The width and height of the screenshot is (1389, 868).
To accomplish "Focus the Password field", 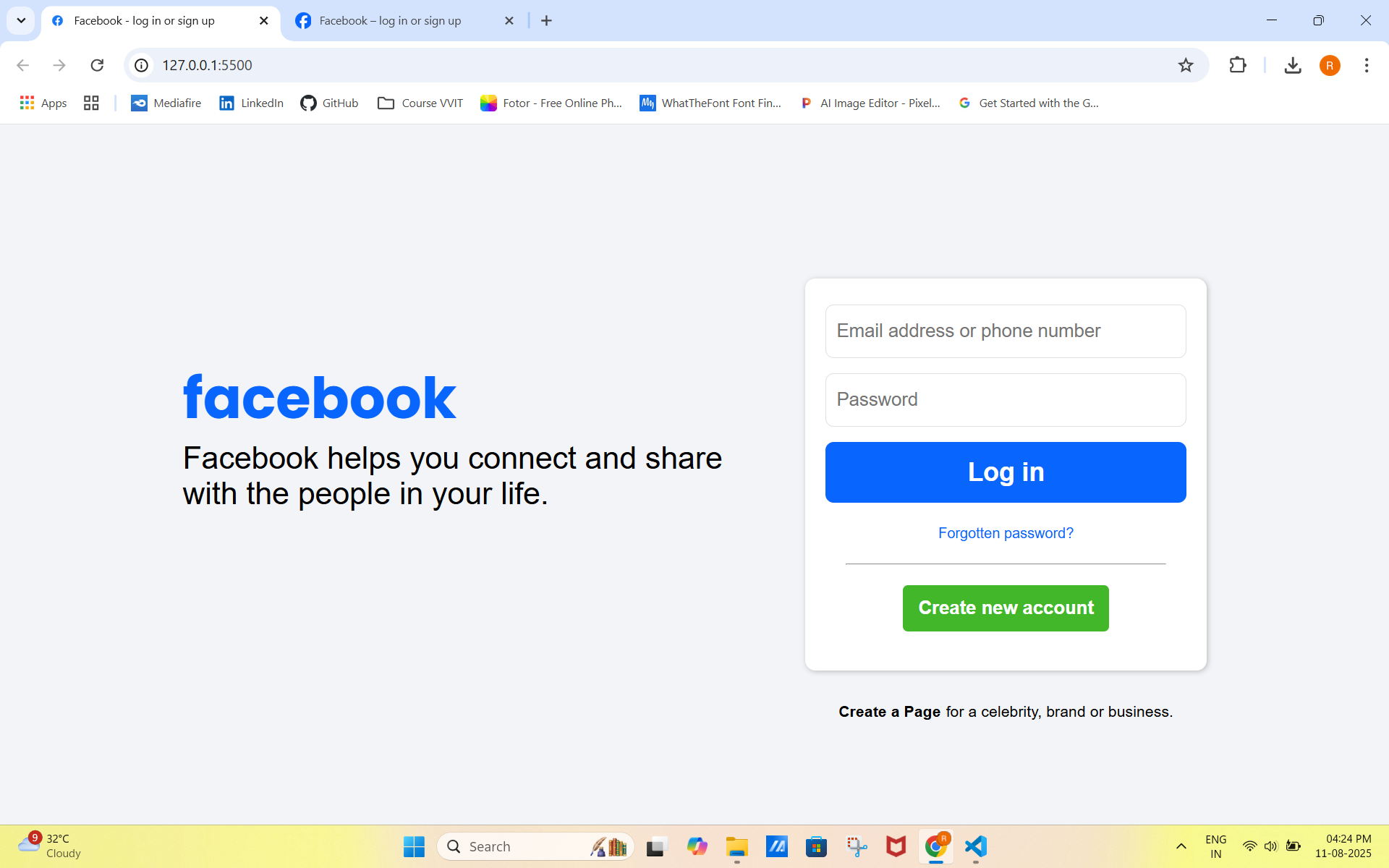I will click(x=1006, y=400).
